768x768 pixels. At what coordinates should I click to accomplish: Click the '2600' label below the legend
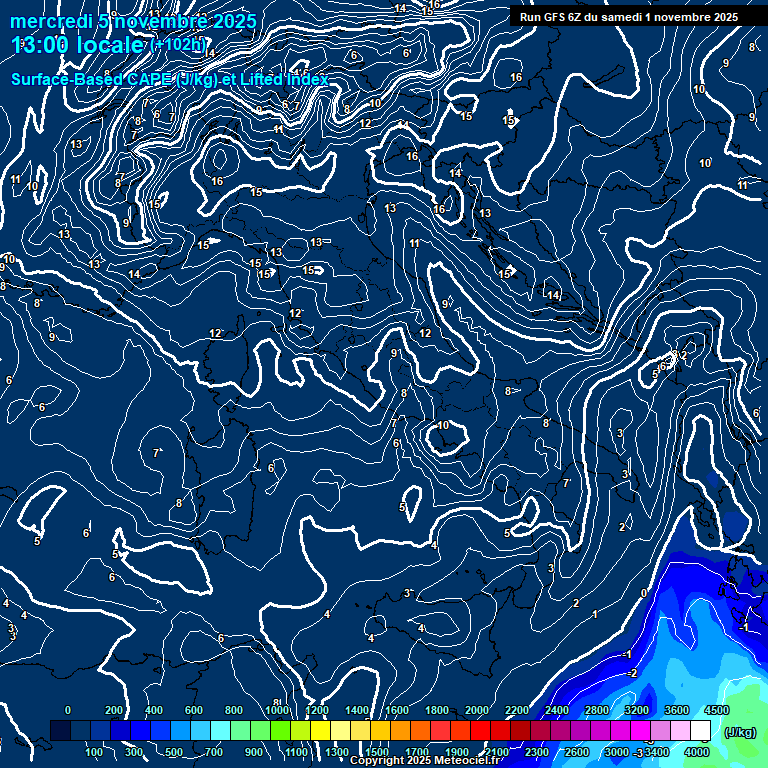(x=576, y=752)
